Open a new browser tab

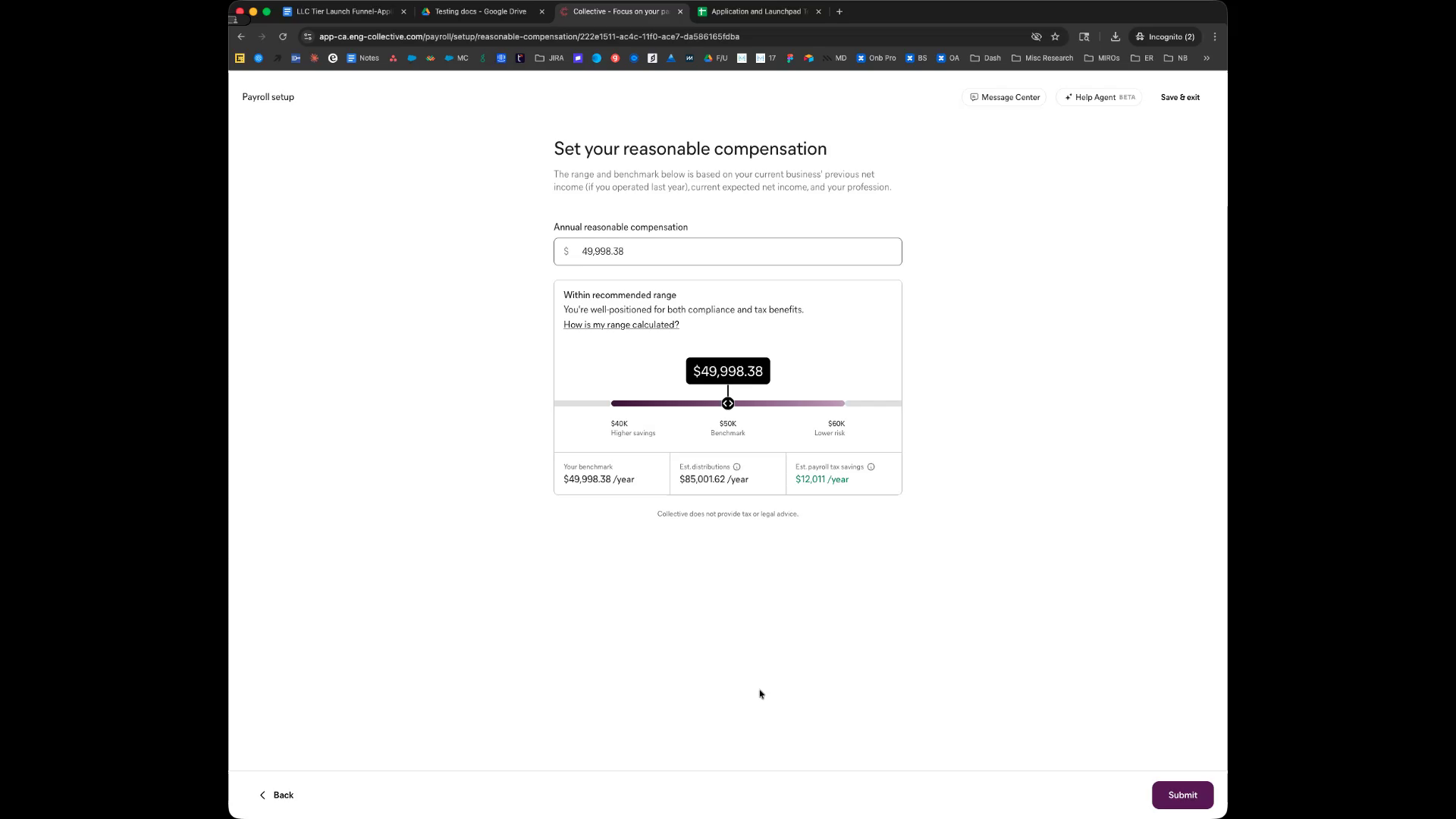[839, 11]
